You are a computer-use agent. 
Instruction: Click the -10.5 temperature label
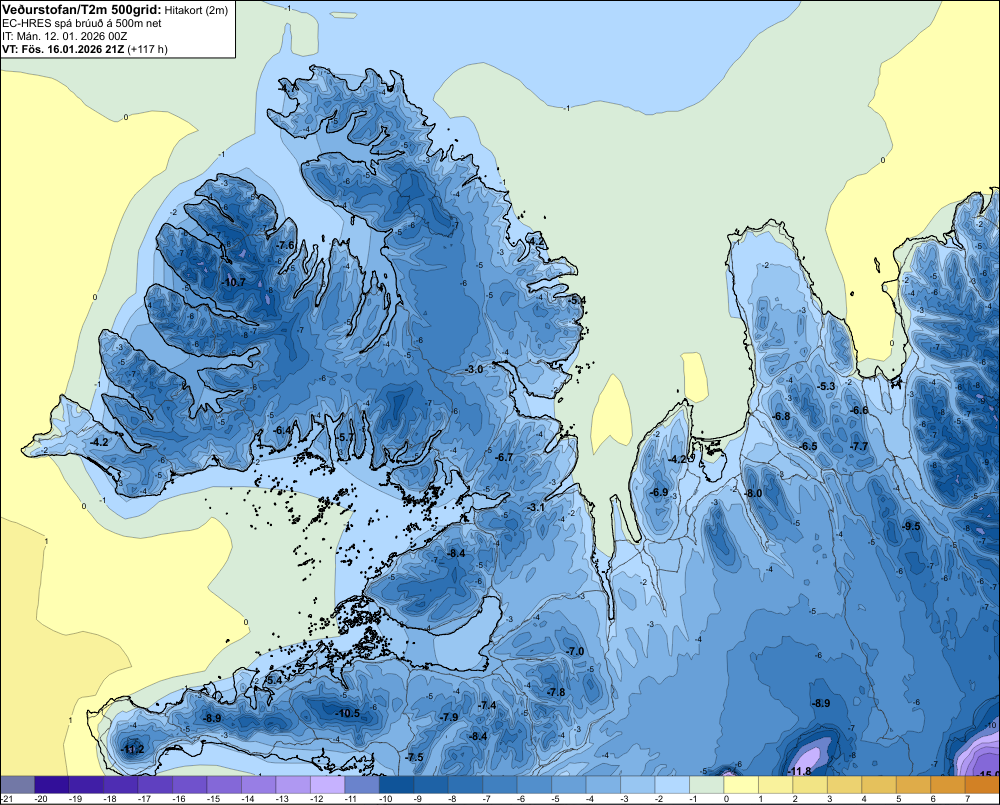point(348,713)
